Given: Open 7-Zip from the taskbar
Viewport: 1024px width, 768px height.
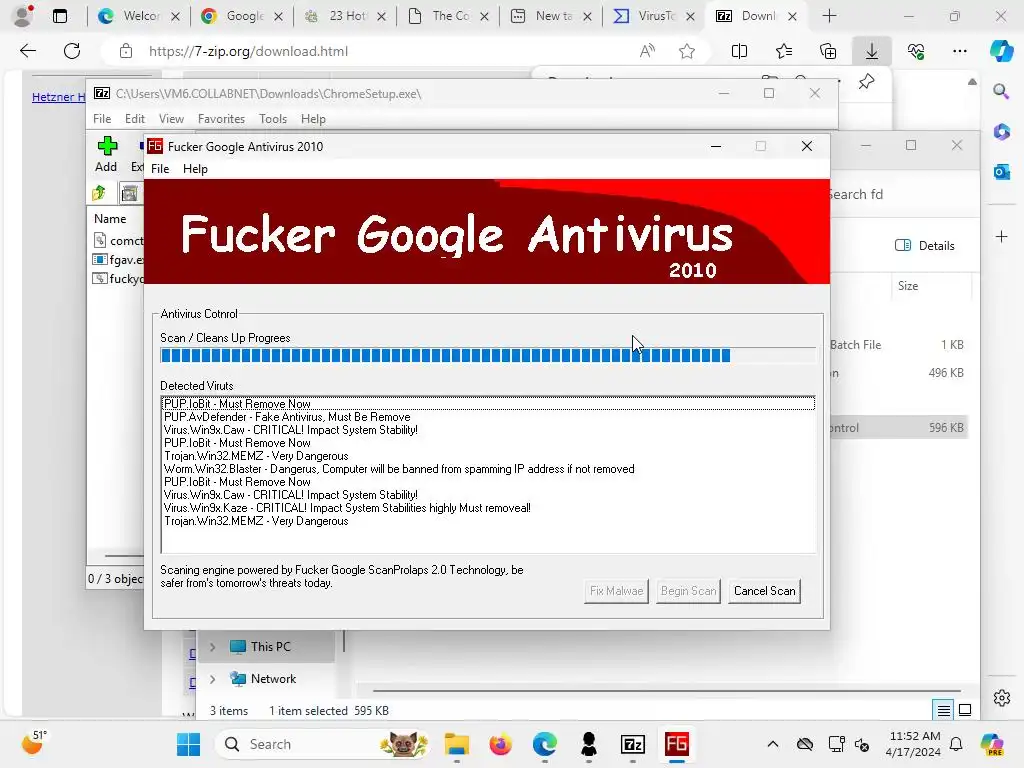Looking at the screenshot, I should (x=632, y=744).
